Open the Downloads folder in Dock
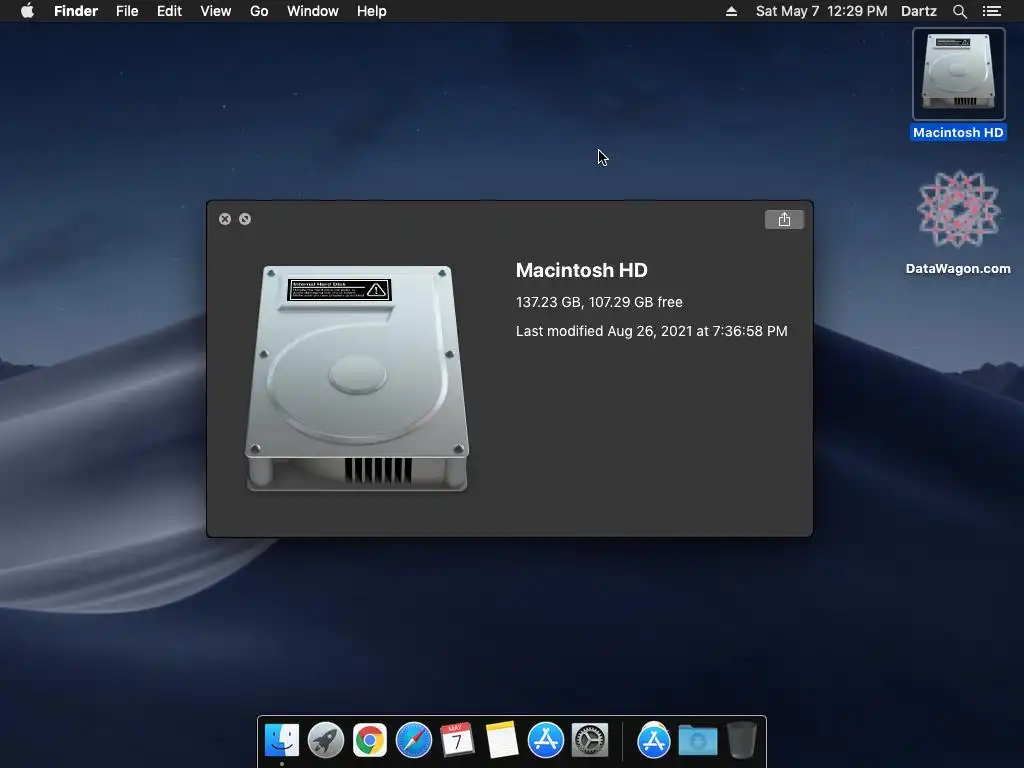The width and height of the screenshot is (1024, 768). coord(698,741)
